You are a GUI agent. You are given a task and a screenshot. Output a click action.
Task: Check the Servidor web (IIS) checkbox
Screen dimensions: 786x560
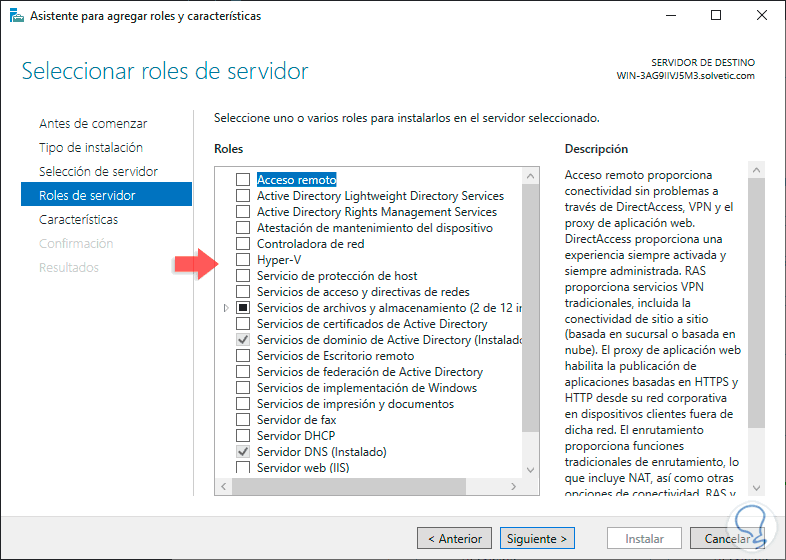click(243, 467)
